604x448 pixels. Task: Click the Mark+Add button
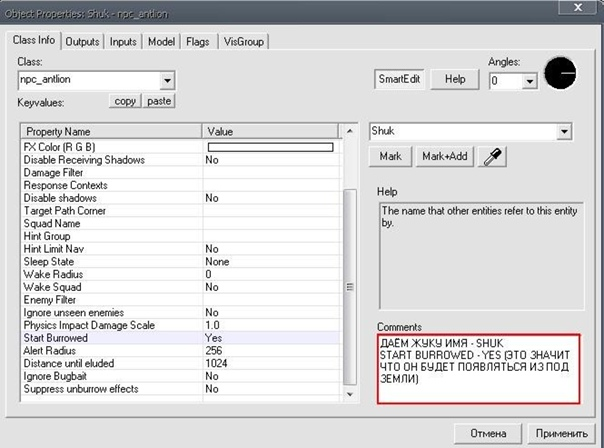click(x=445, y=156)
